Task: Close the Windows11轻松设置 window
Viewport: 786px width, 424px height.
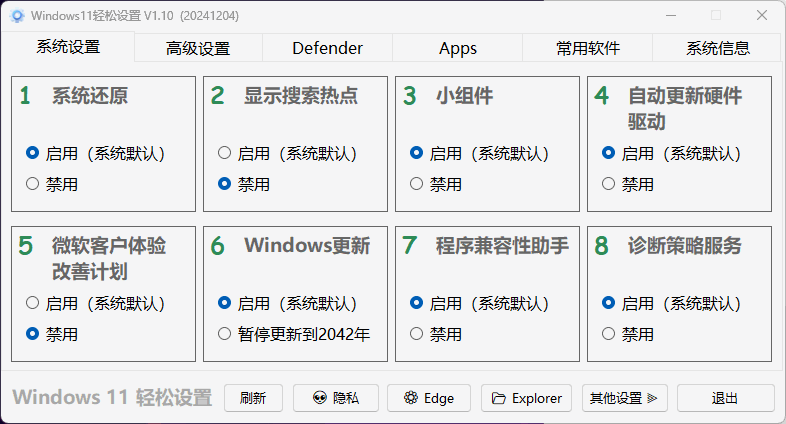Action: tap(762, 16)
